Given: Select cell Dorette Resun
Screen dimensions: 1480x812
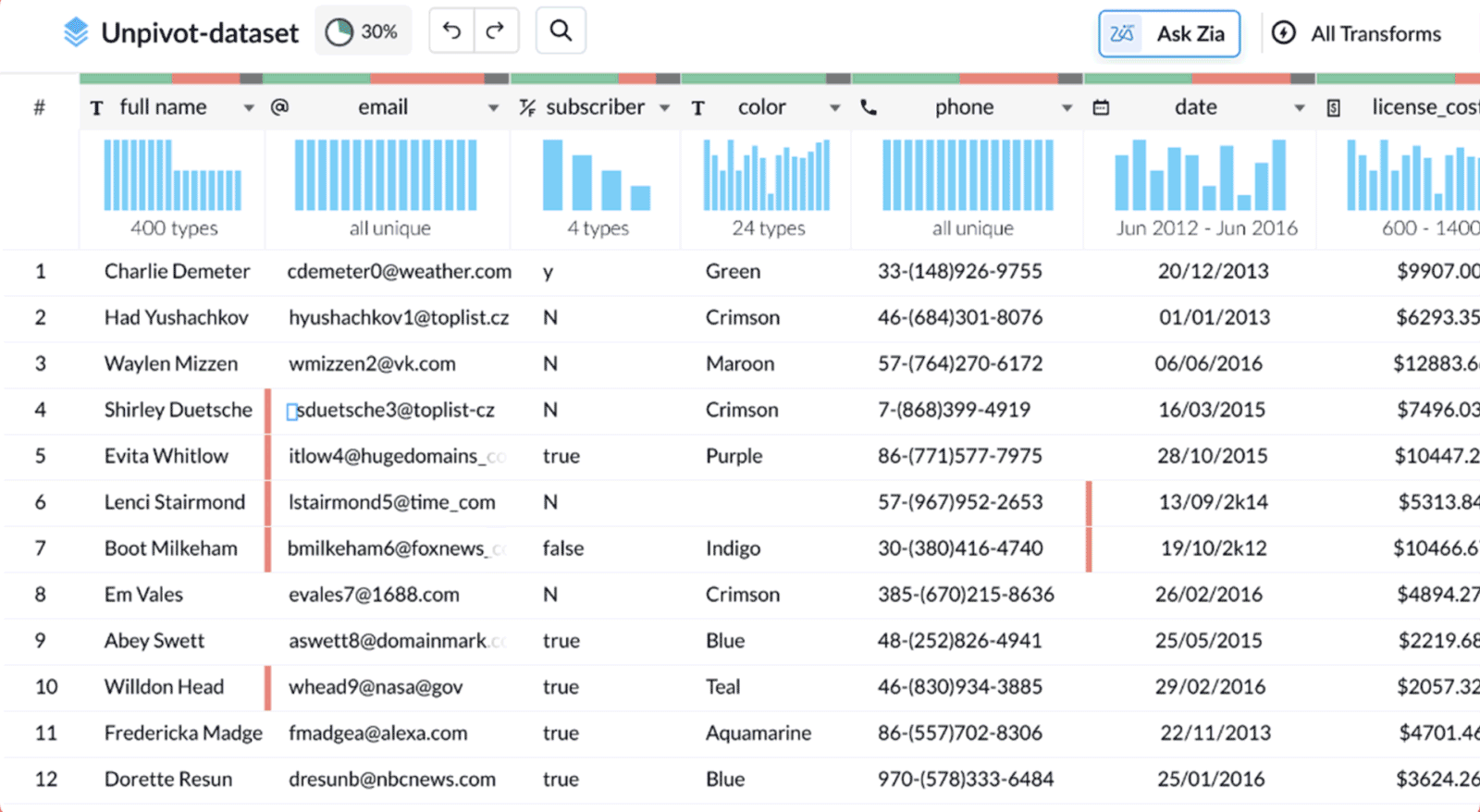Looking at the screenshot, I should tap(168, 780).
